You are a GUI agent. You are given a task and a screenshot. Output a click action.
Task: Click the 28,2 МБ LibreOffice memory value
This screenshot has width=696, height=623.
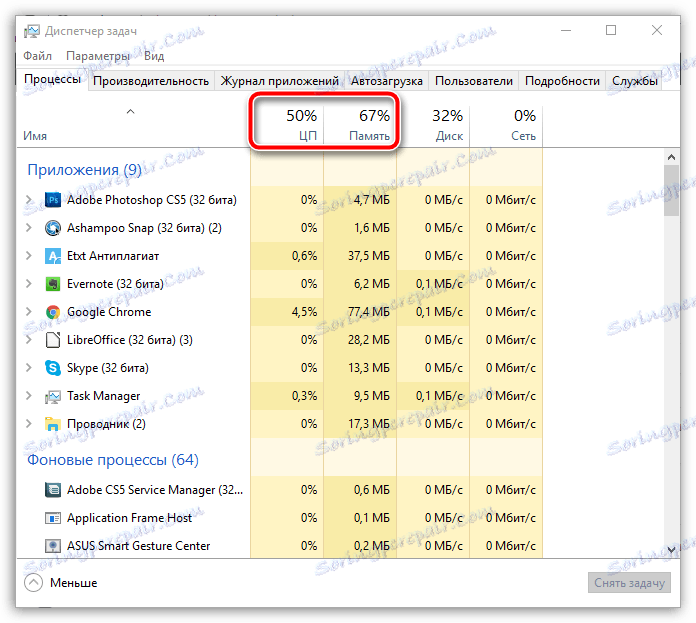click(369, 340)
